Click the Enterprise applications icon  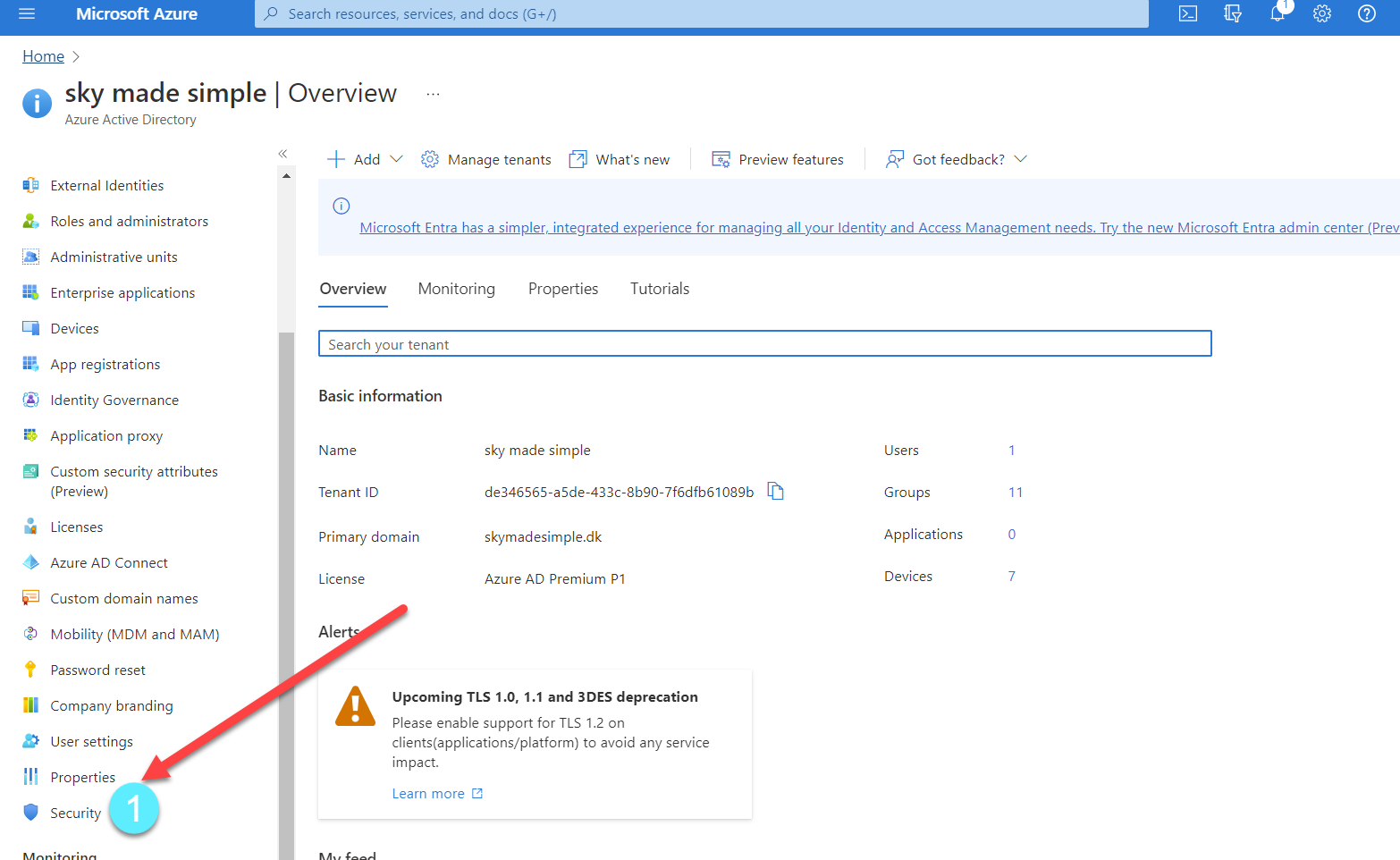30,292
